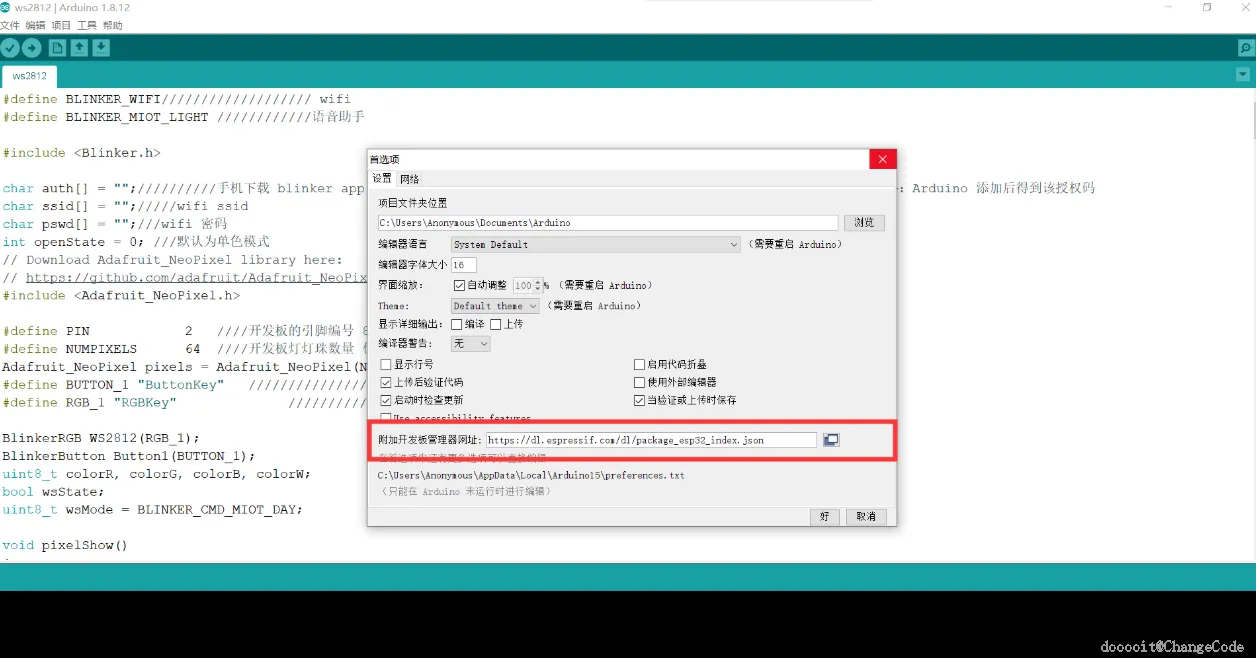The height and width of the screenshot is (658, 1256).
Task: Click the Verify (checkmark) toolbar icon
Action: click(x=10, y=48)
